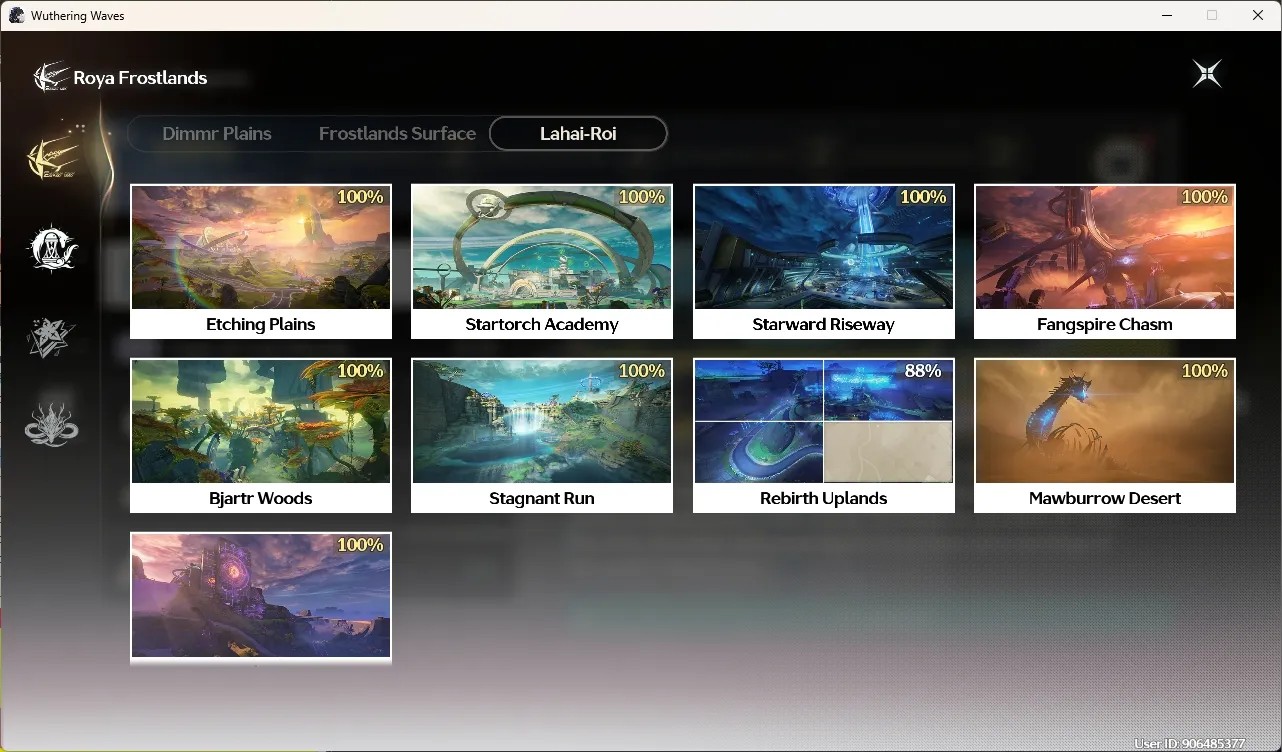Select the gold Roya Frostlands emblem in sidebar
Viewport: 1282px width, 752px height.
click(x=54, y=157)
